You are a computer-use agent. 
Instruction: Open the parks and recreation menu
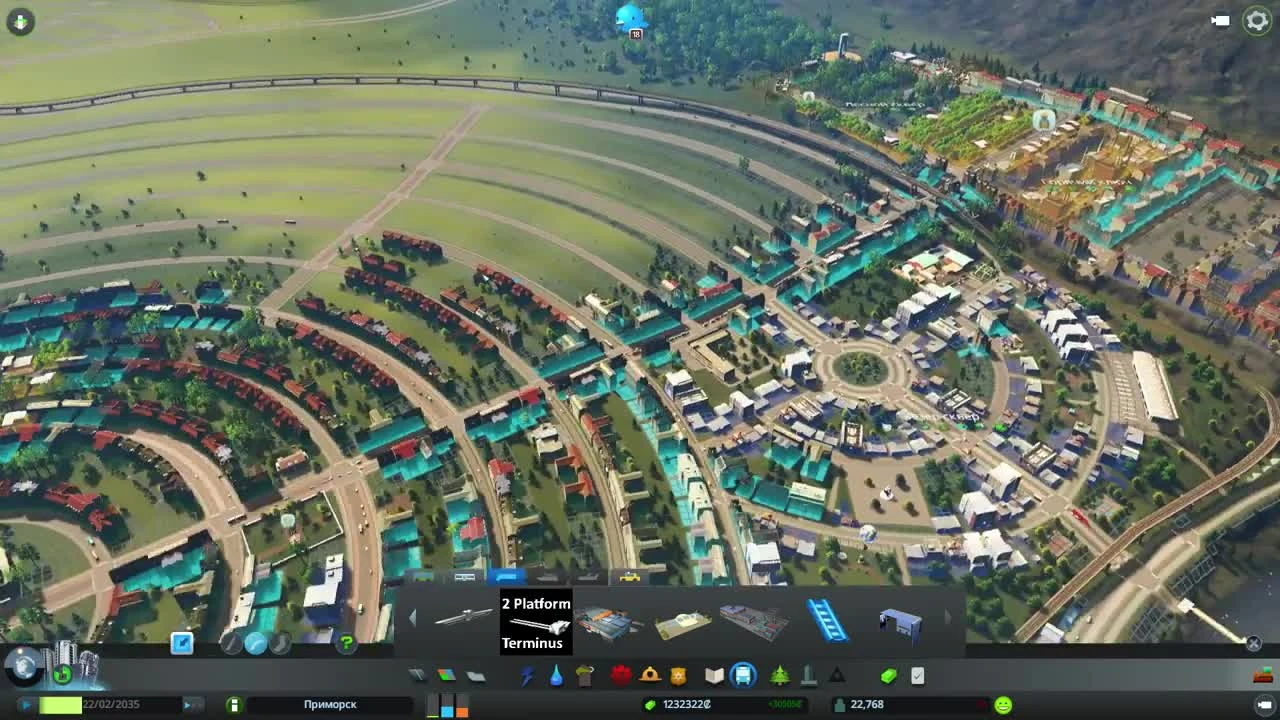coord(778,675)
